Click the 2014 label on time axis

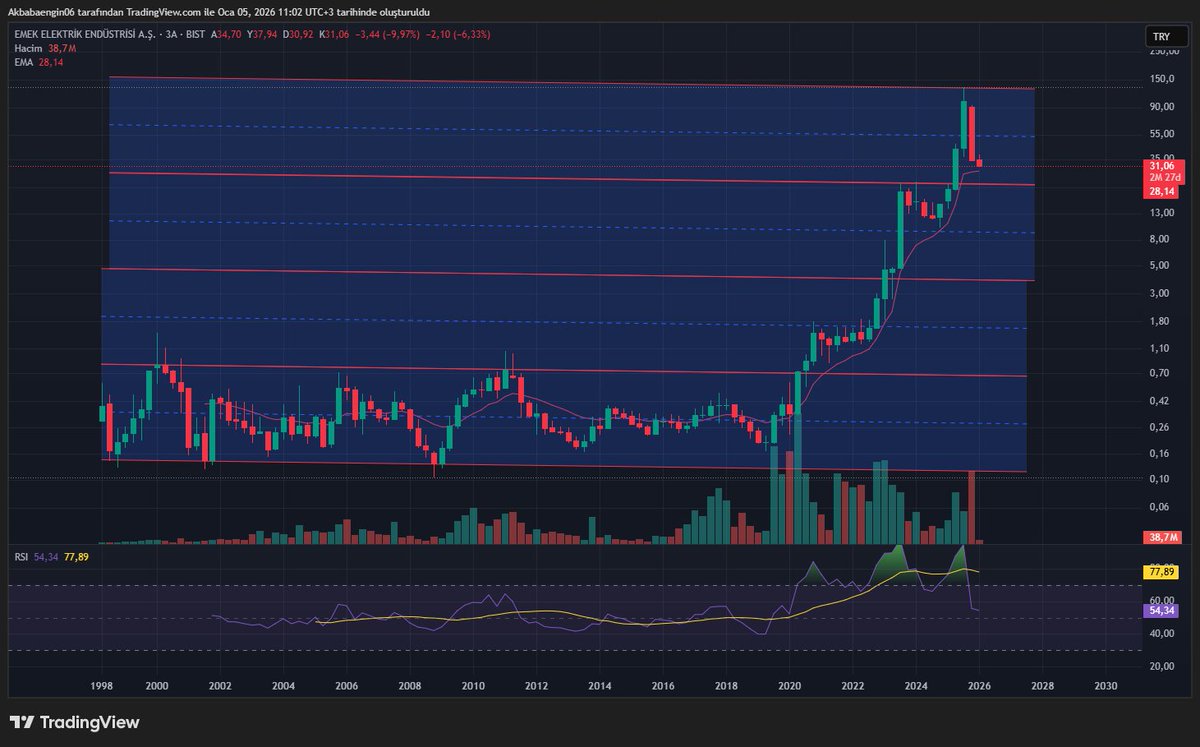pyautogui.click(x=600, y=687)
